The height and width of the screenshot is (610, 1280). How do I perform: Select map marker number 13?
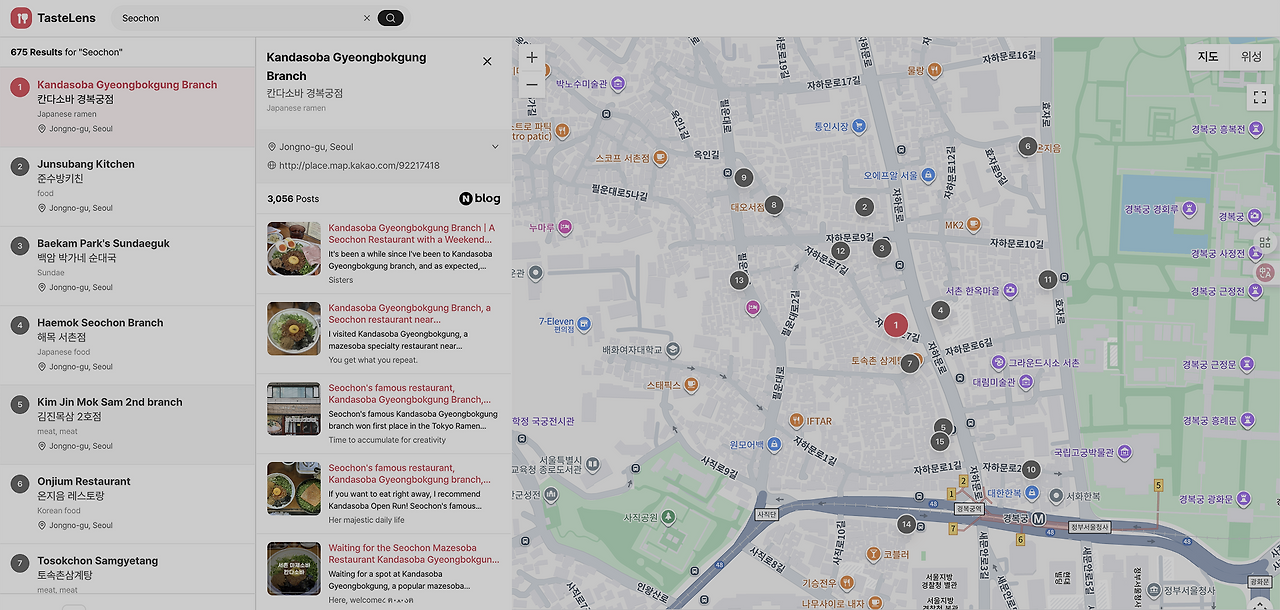coord(739,281)
